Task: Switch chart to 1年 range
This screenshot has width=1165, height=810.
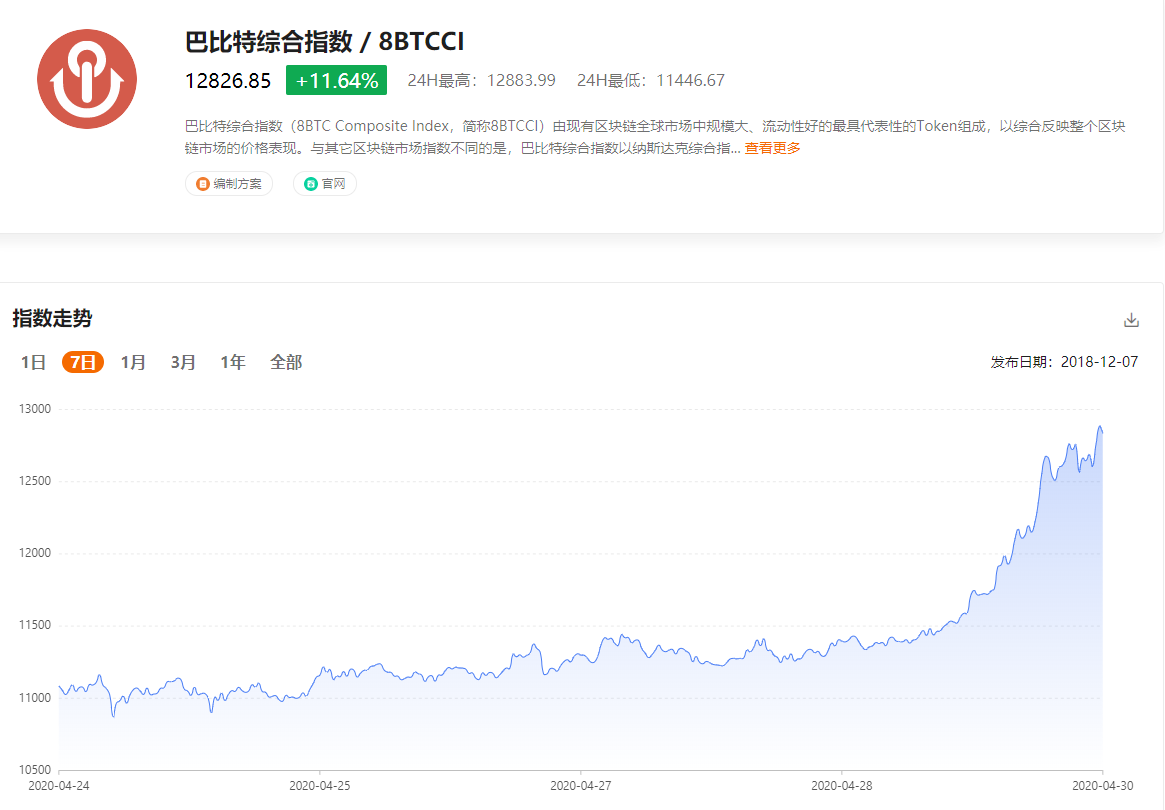Action: (x=233, y=362)
